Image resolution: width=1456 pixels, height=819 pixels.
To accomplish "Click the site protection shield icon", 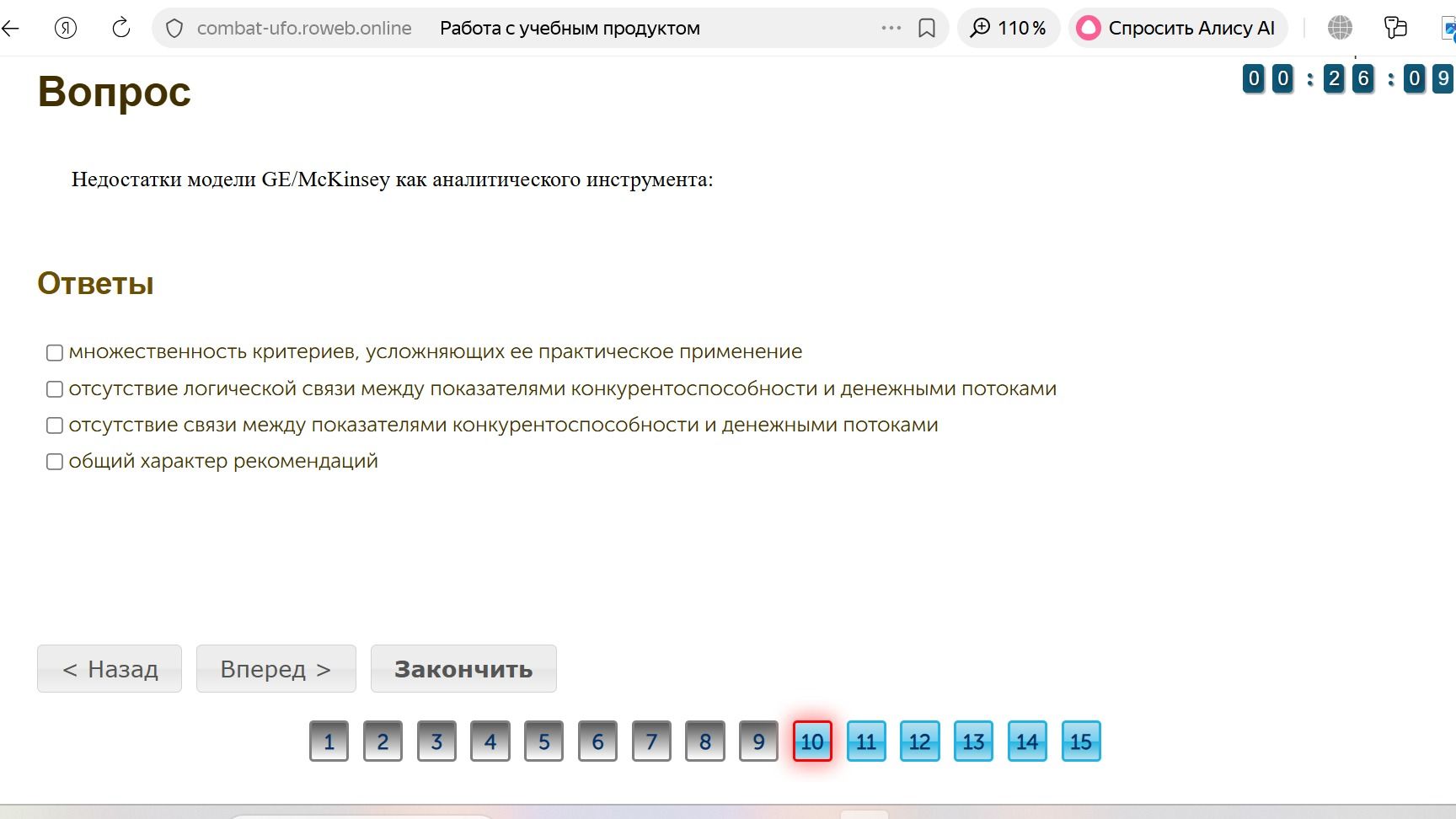I will click(x=174, y=29).
